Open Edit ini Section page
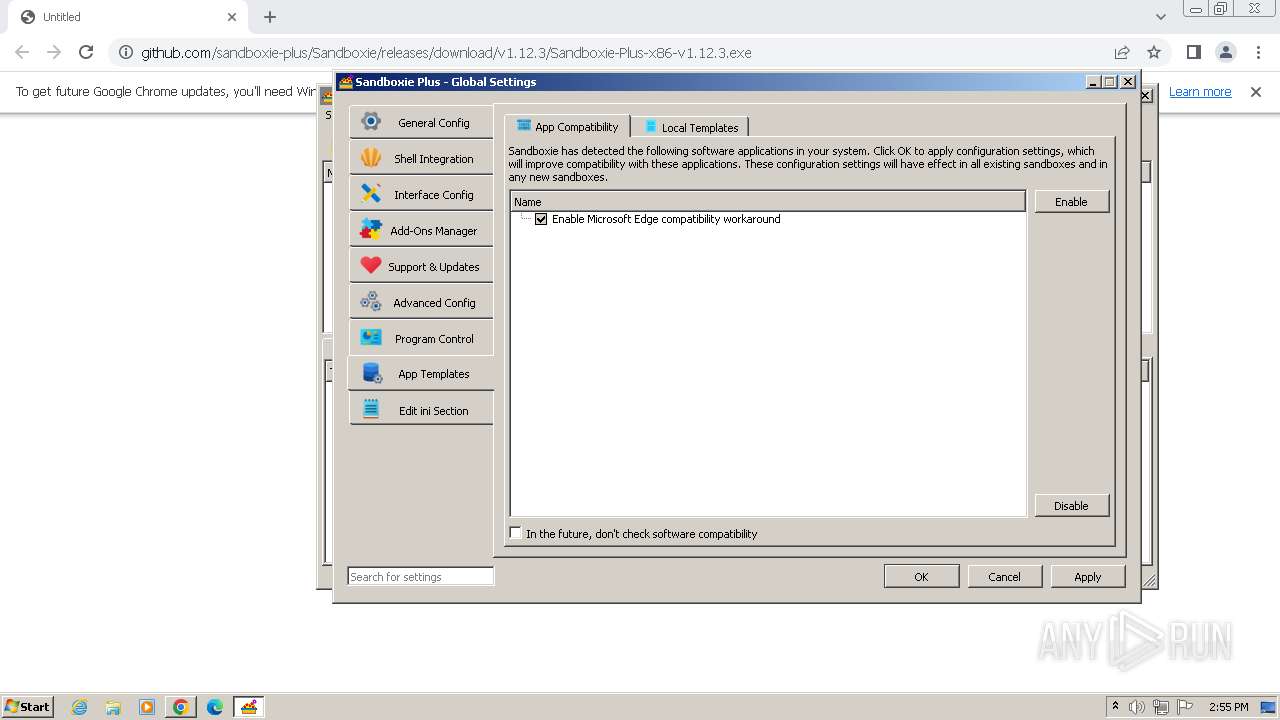 point(421,410)
